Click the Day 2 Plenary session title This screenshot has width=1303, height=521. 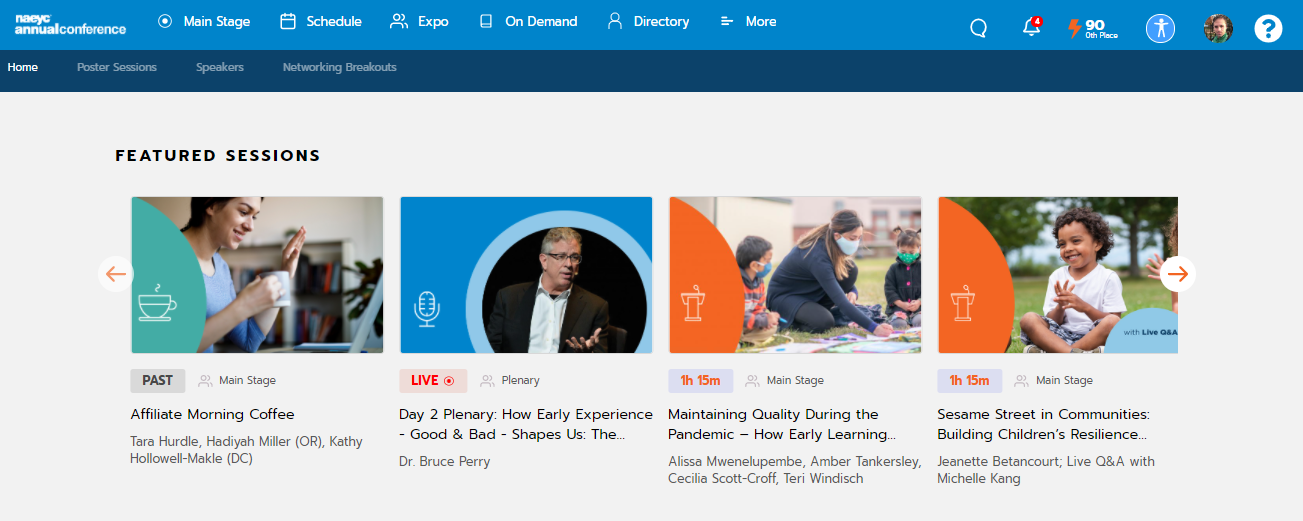tap(526, 424)
